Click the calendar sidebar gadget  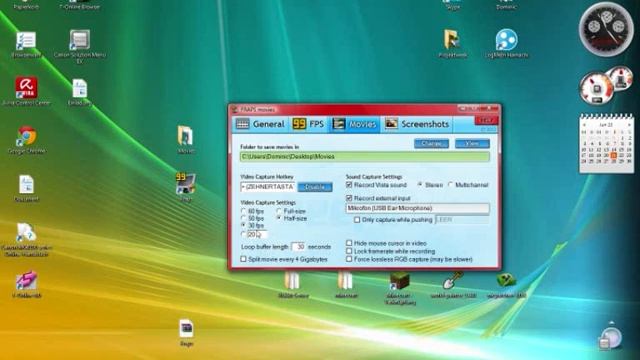tap(607, 143)
